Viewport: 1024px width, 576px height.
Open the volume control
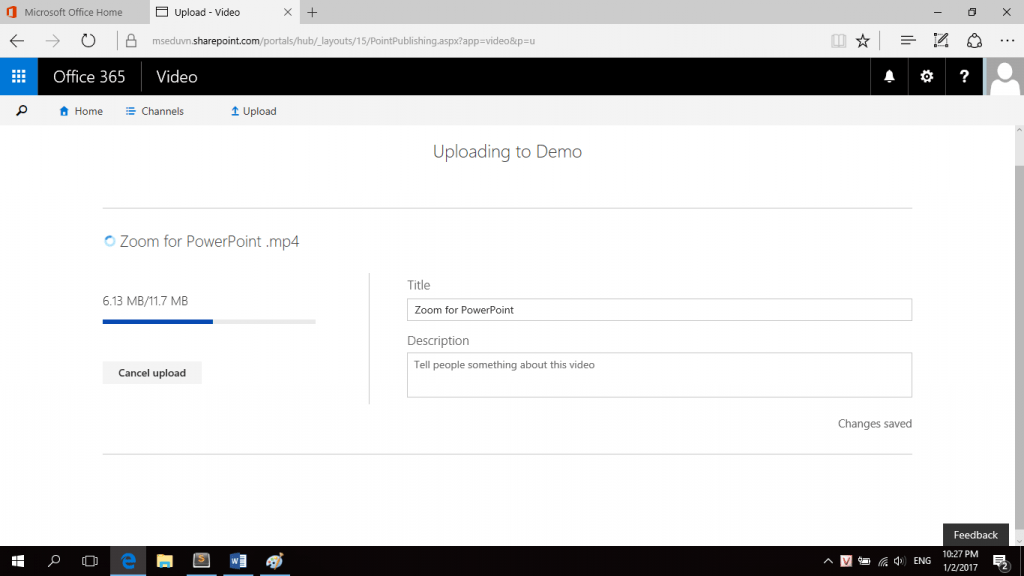(x=899, y=561)
